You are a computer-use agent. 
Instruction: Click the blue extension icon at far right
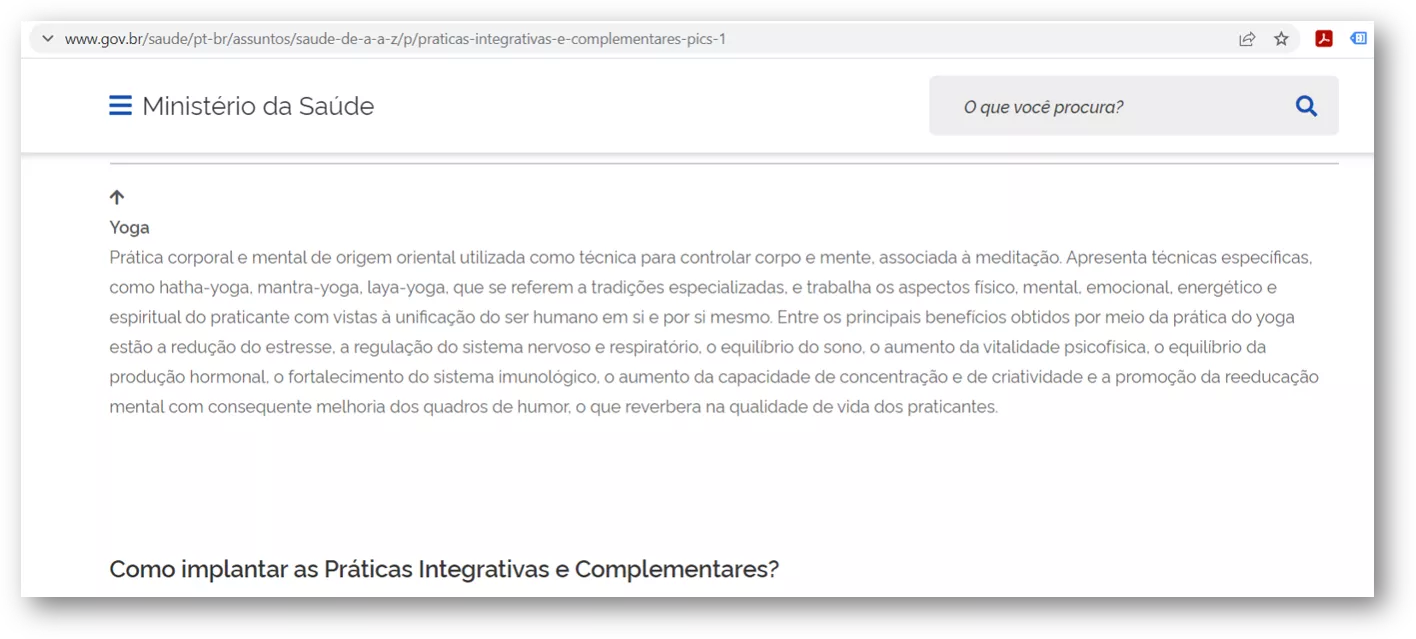coord(1358,39)
